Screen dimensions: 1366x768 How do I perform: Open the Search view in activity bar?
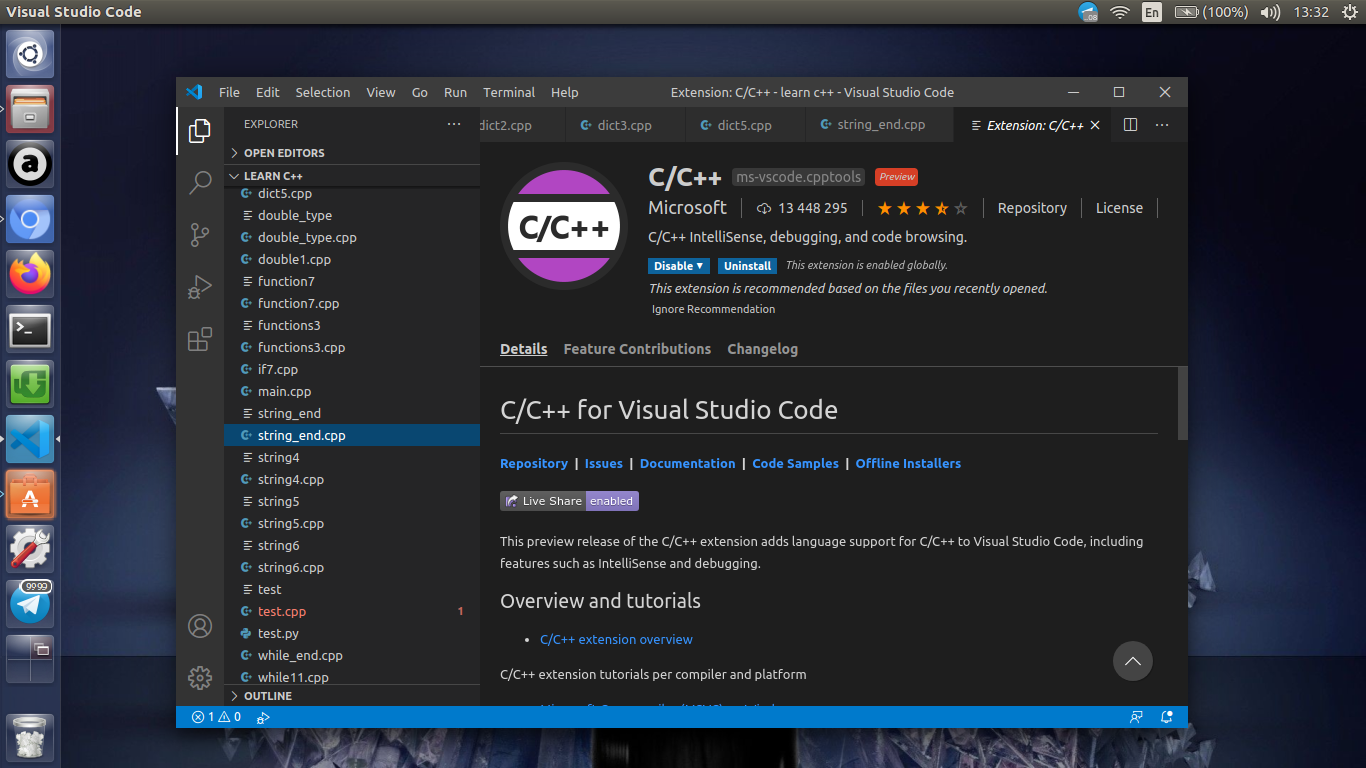click(200, 182)
